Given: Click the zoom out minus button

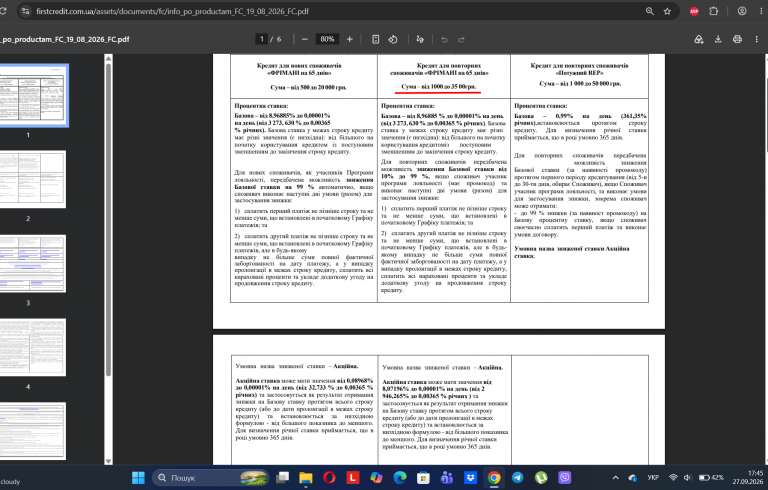Looking at the screenshot, I should tap(305, 39).
